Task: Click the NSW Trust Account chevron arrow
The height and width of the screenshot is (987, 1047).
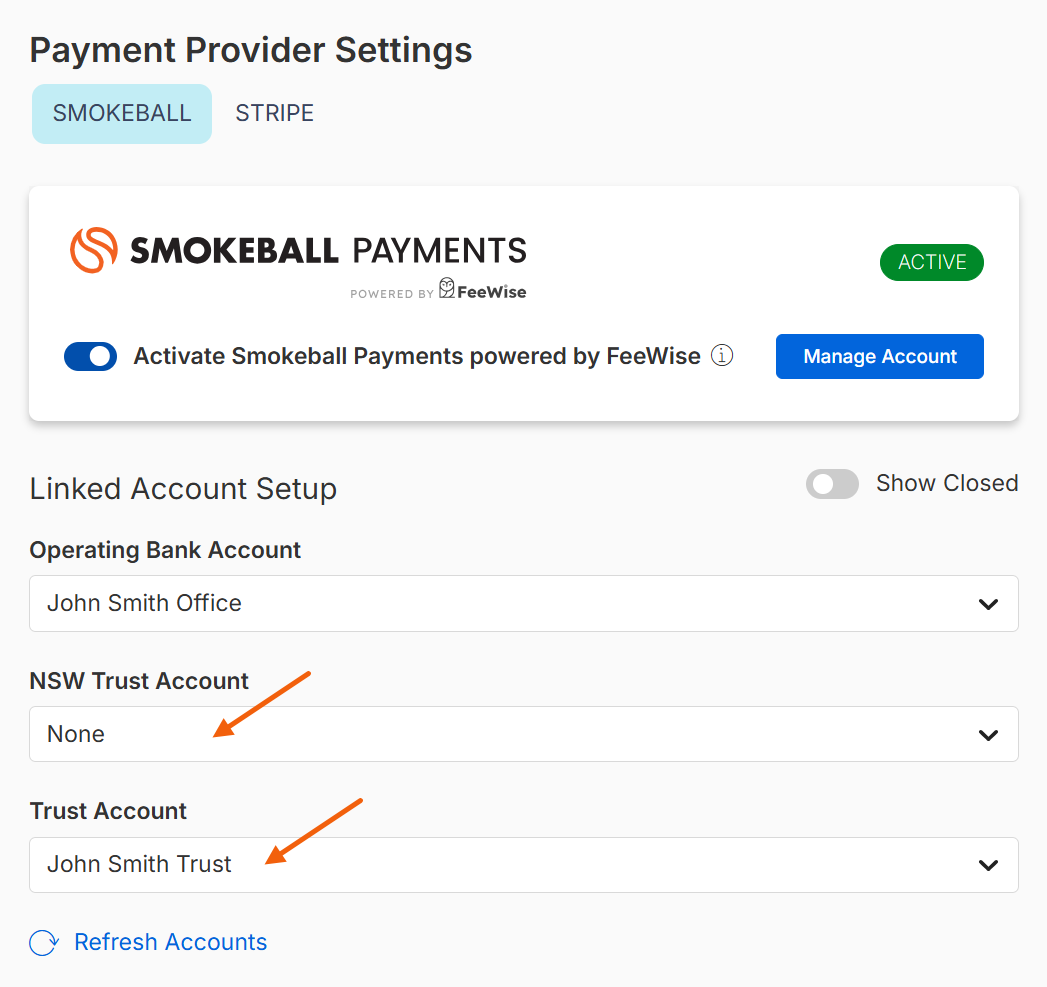Action: click(x=988, y=735)
